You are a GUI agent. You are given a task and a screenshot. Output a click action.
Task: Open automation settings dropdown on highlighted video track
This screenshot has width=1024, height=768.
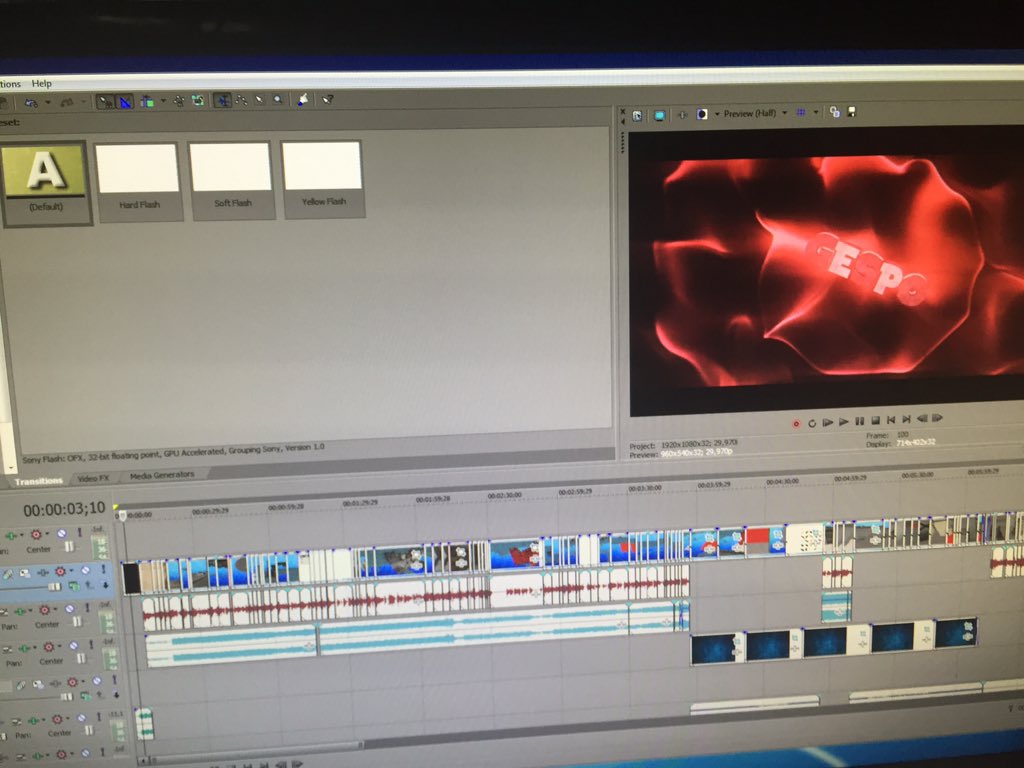click(71, 570)
